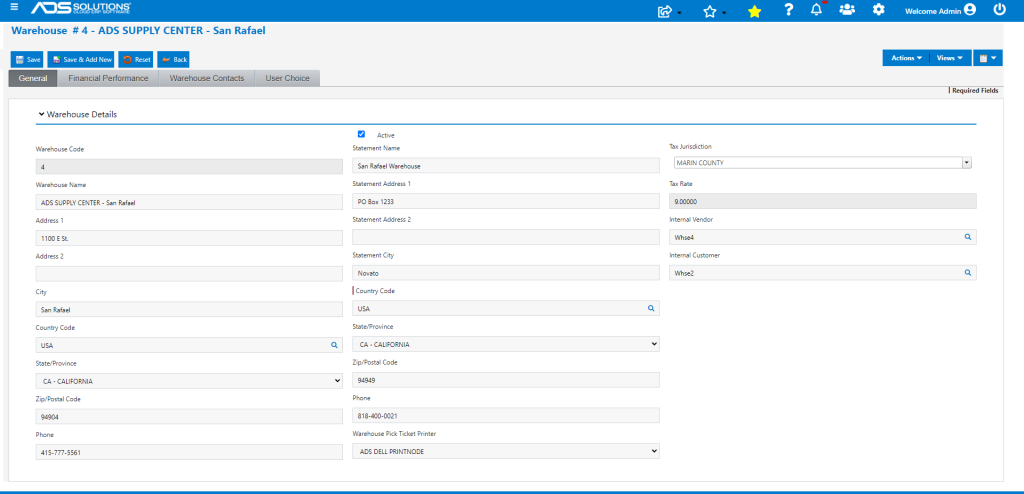Screen dimensions: 1024x494
Task: Click the Statement City field Novato
Action: 505,272
